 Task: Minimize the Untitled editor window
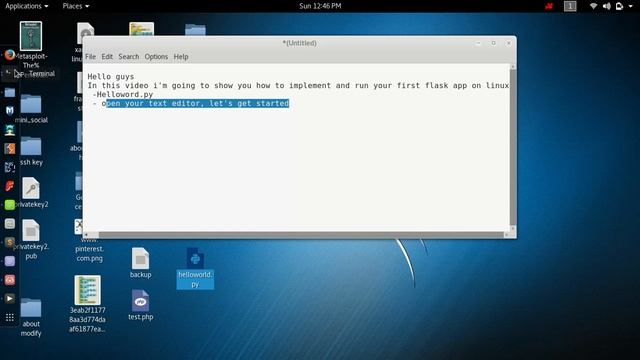478,43
